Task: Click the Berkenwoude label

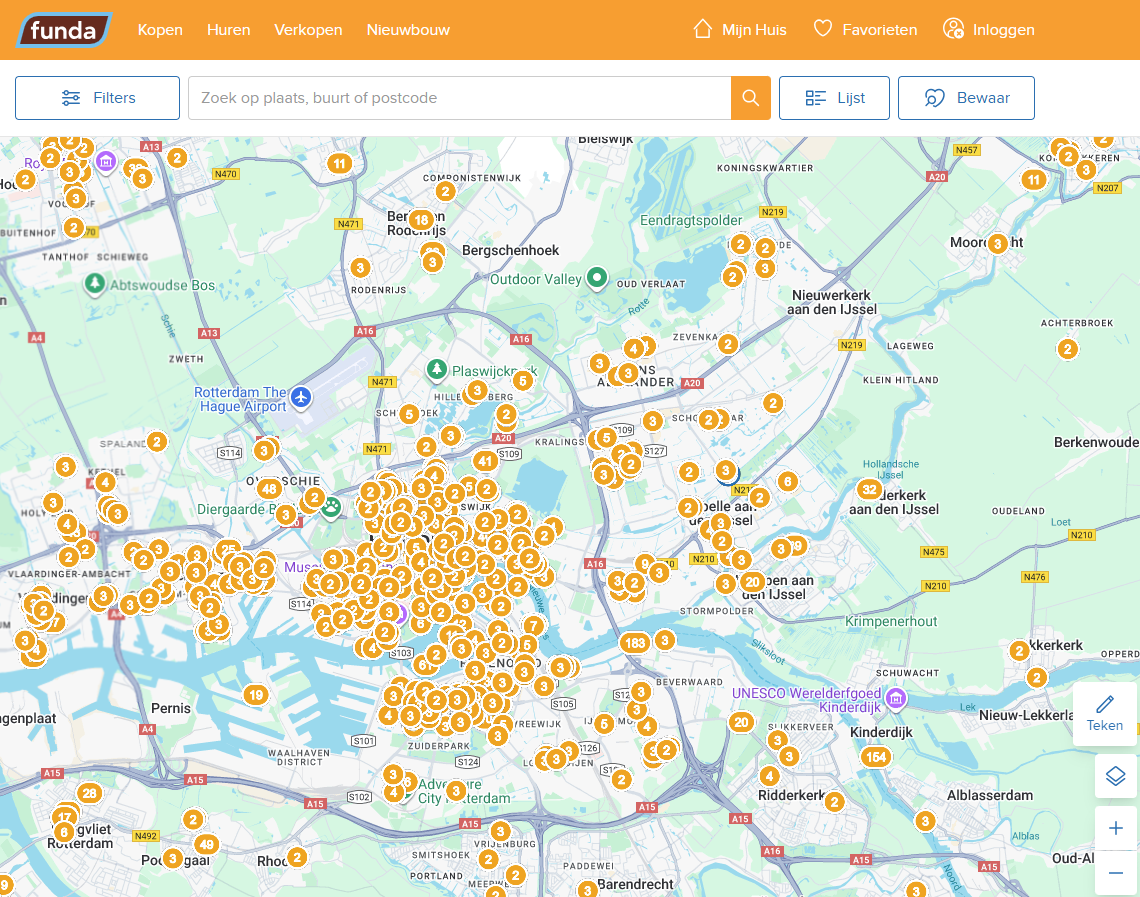Action: [1096, 442]
